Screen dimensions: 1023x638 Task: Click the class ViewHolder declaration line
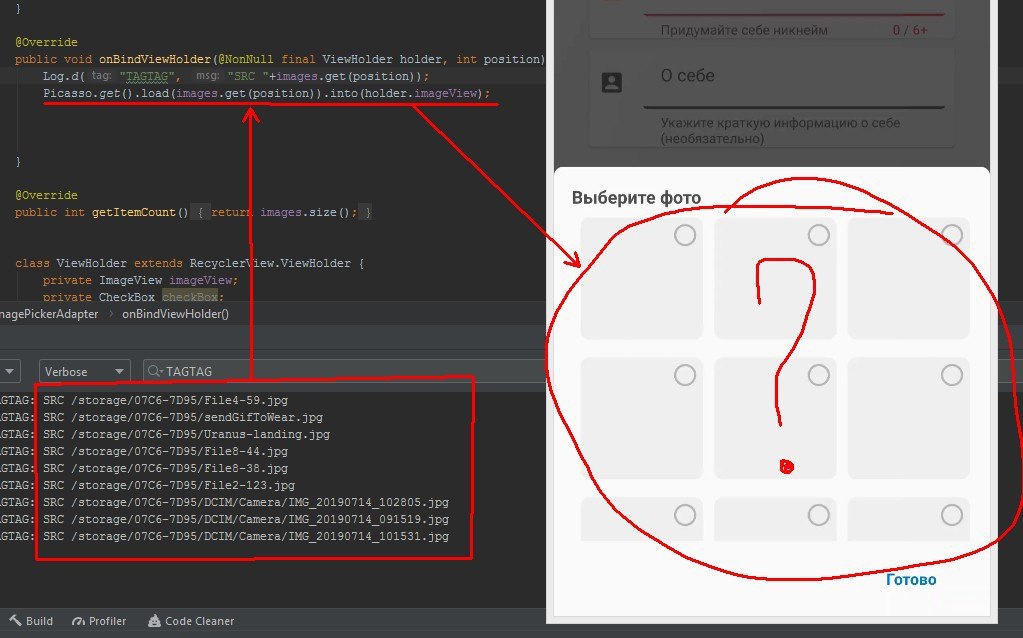(189, 263)
